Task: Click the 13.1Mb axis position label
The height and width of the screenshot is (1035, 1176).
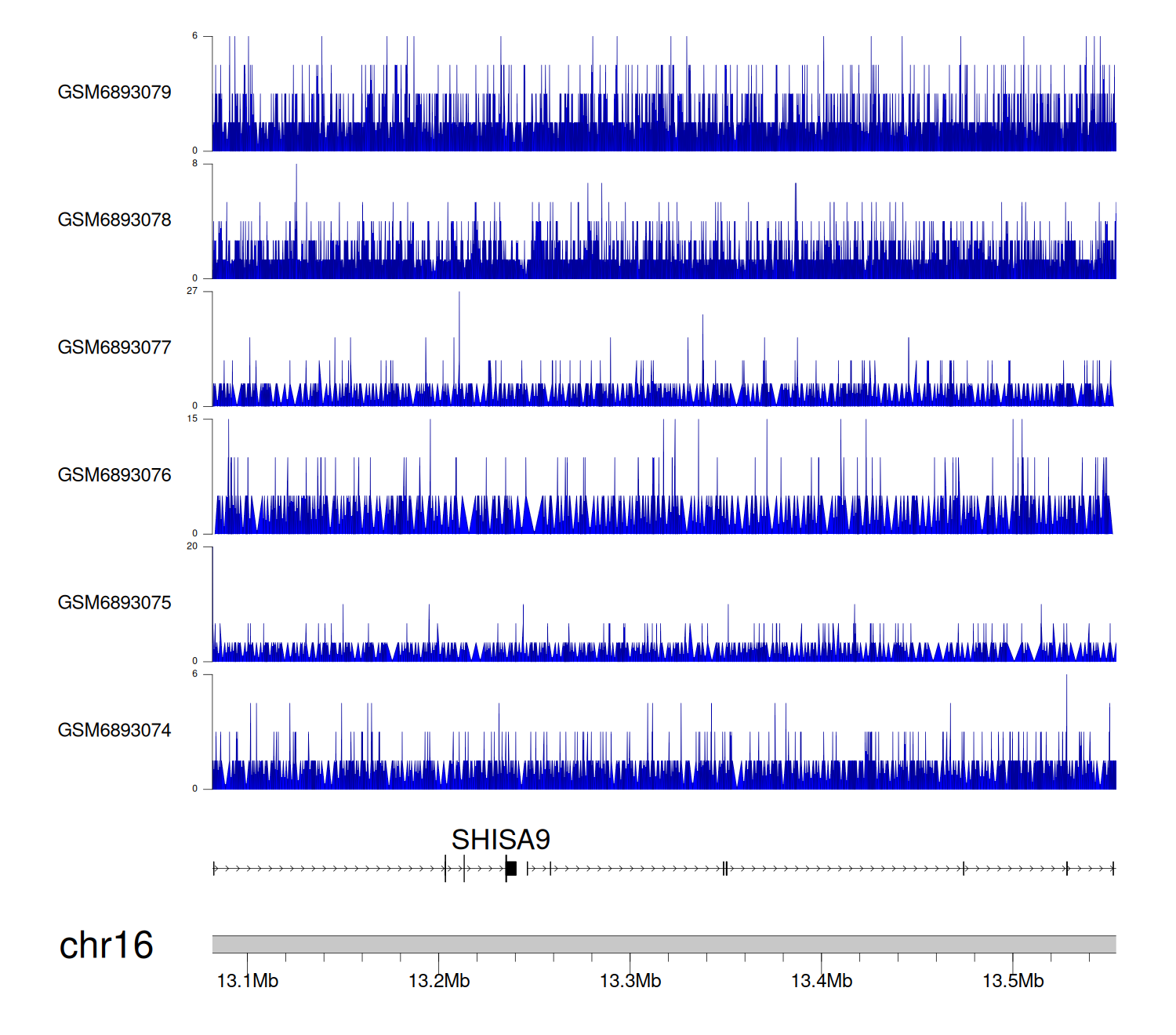Action: pos(248,981)
